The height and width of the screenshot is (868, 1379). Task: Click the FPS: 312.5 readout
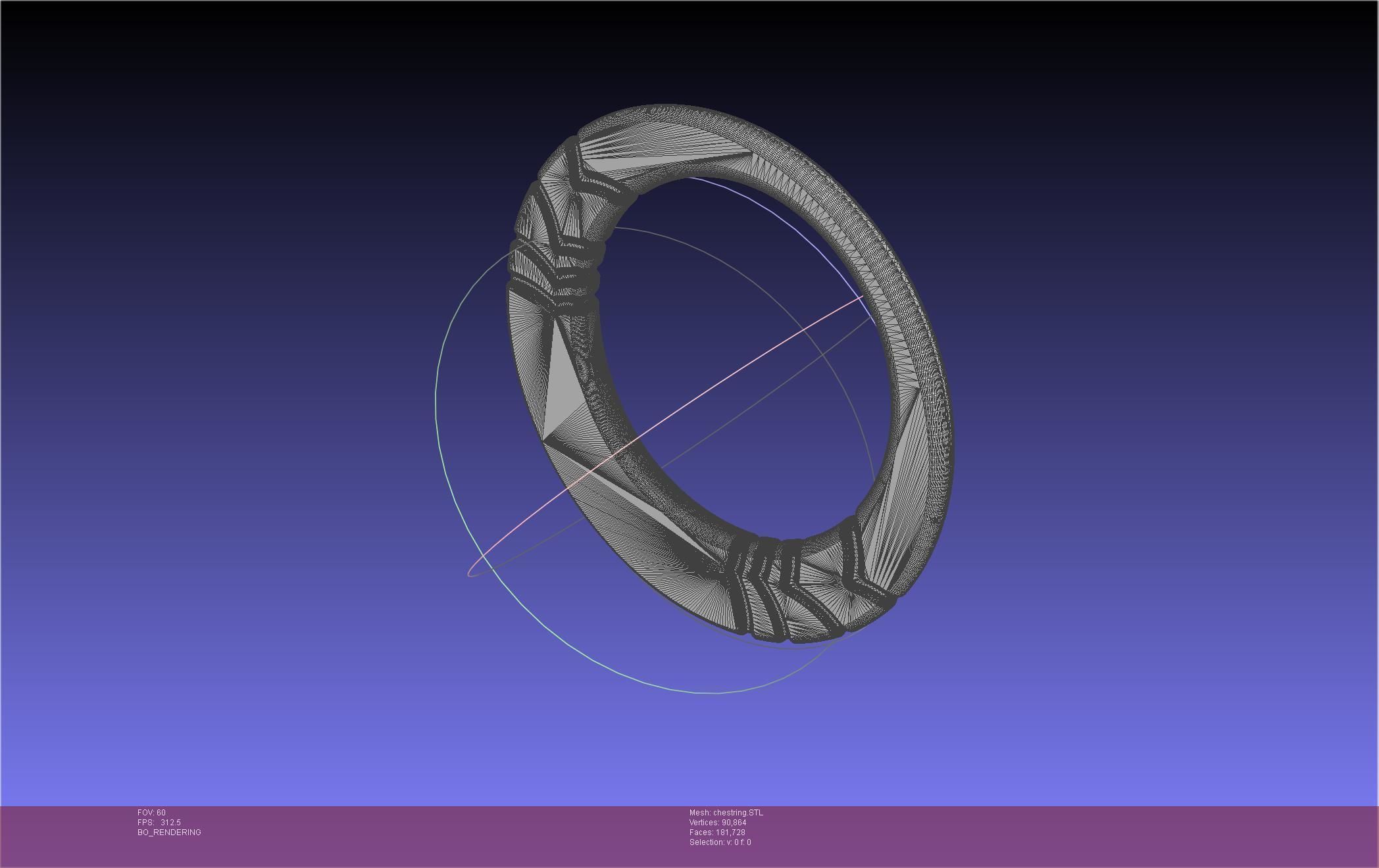coord(159,823)
